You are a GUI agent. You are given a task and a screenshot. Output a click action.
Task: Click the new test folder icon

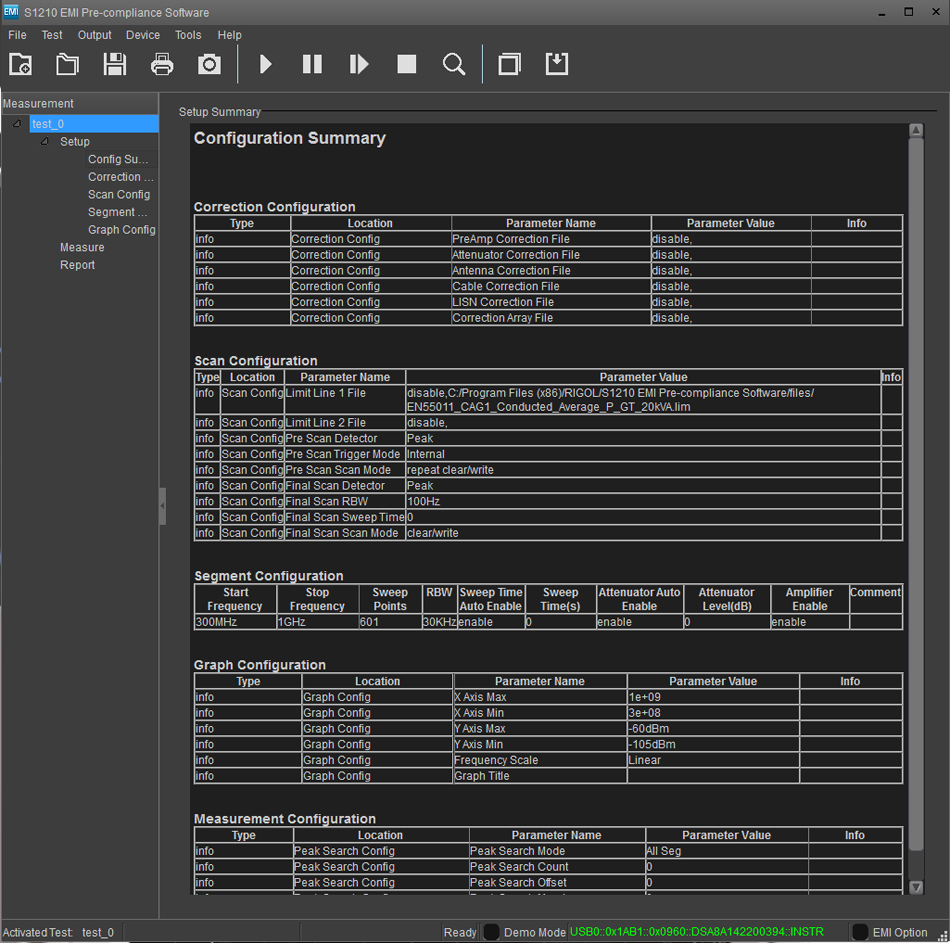point(21,64)
